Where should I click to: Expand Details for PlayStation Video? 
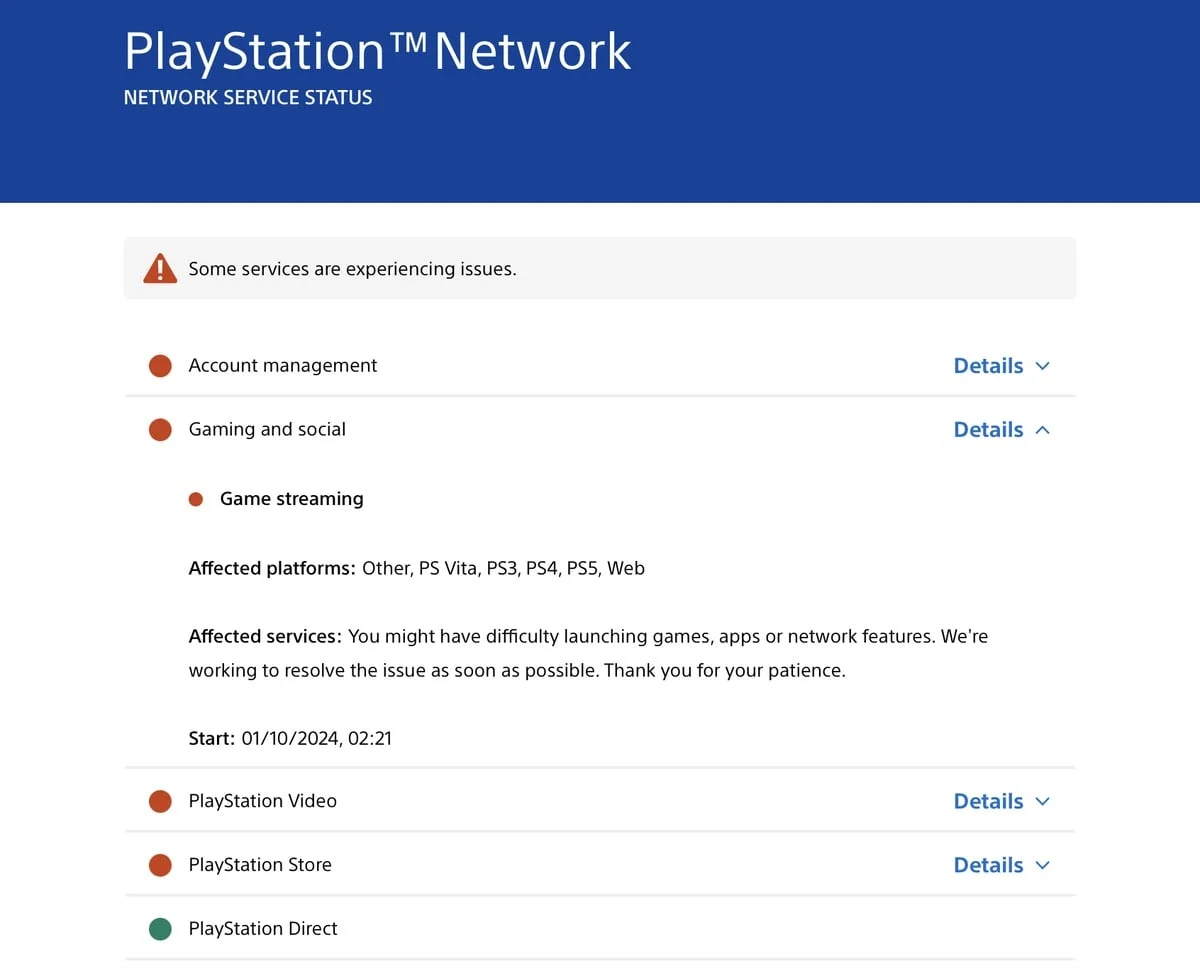pos(1001,800)
